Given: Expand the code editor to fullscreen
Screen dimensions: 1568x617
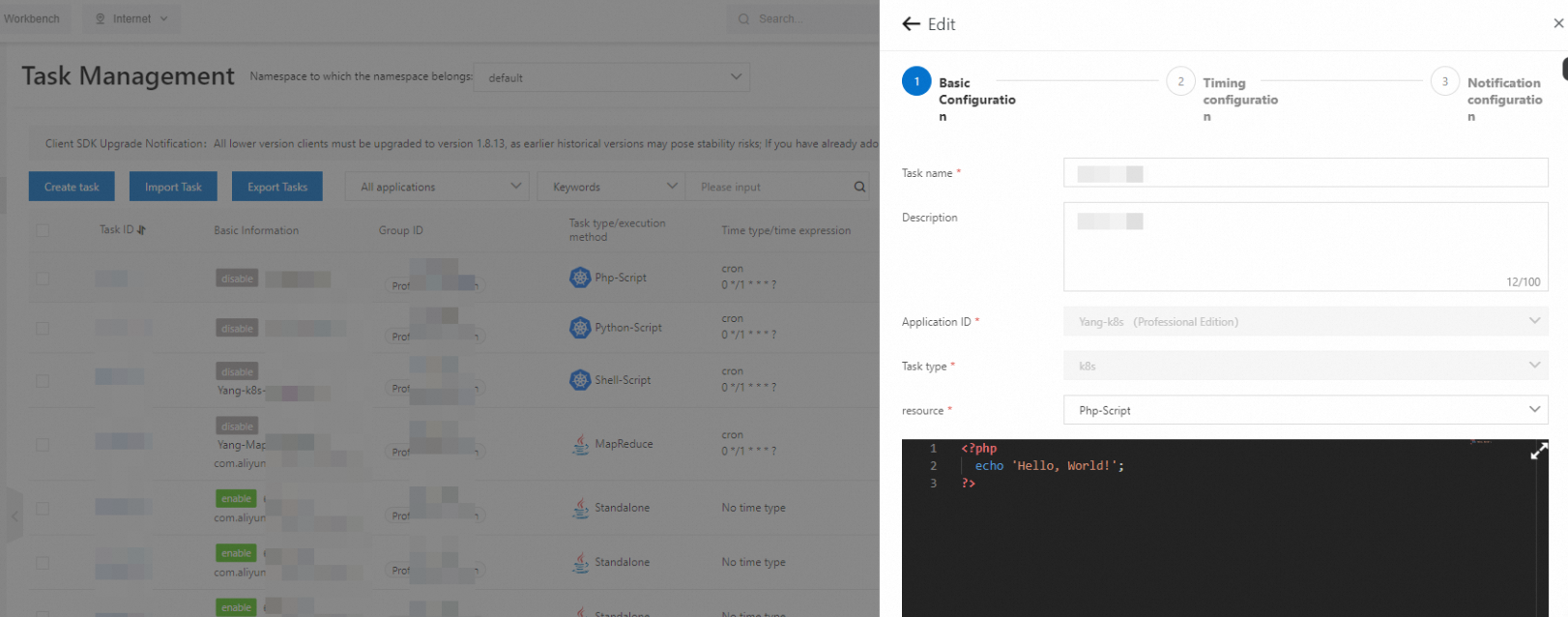Looking at the screenshot, I should pos(1539,452).
